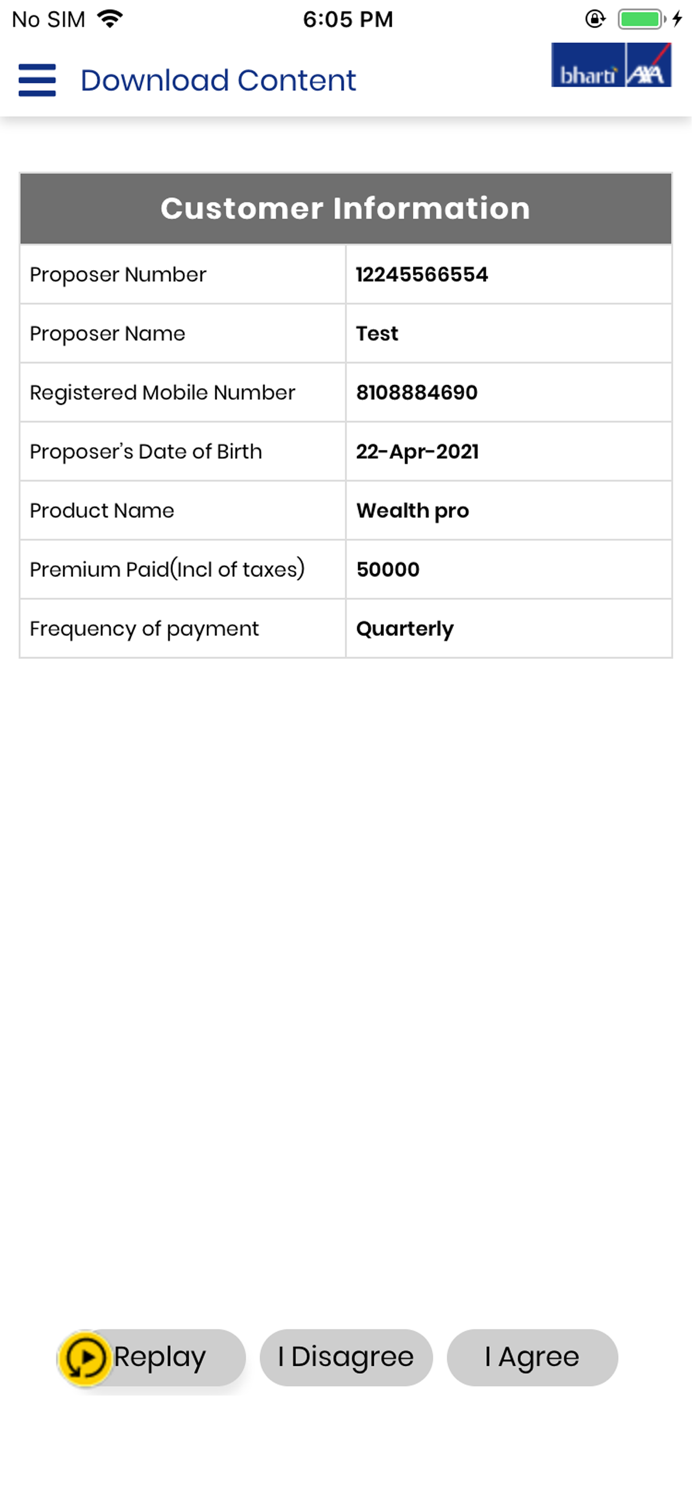Viewport: 693px width, 1500px height.
Task: Tap the Bharti AXA logo
Action: [x=610, y=66]
